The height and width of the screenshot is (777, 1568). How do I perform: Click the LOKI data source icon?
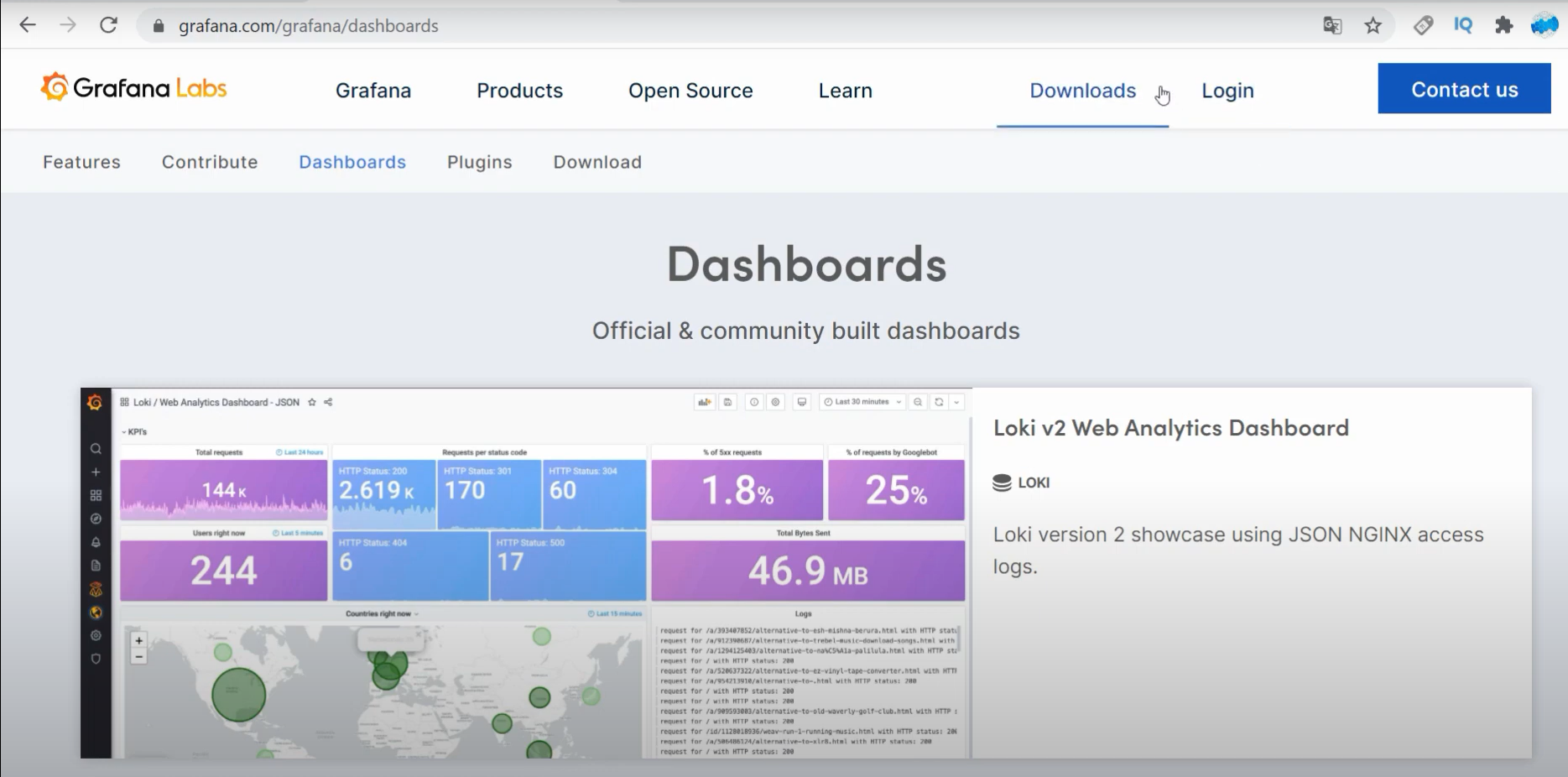tap(1002, 482)
